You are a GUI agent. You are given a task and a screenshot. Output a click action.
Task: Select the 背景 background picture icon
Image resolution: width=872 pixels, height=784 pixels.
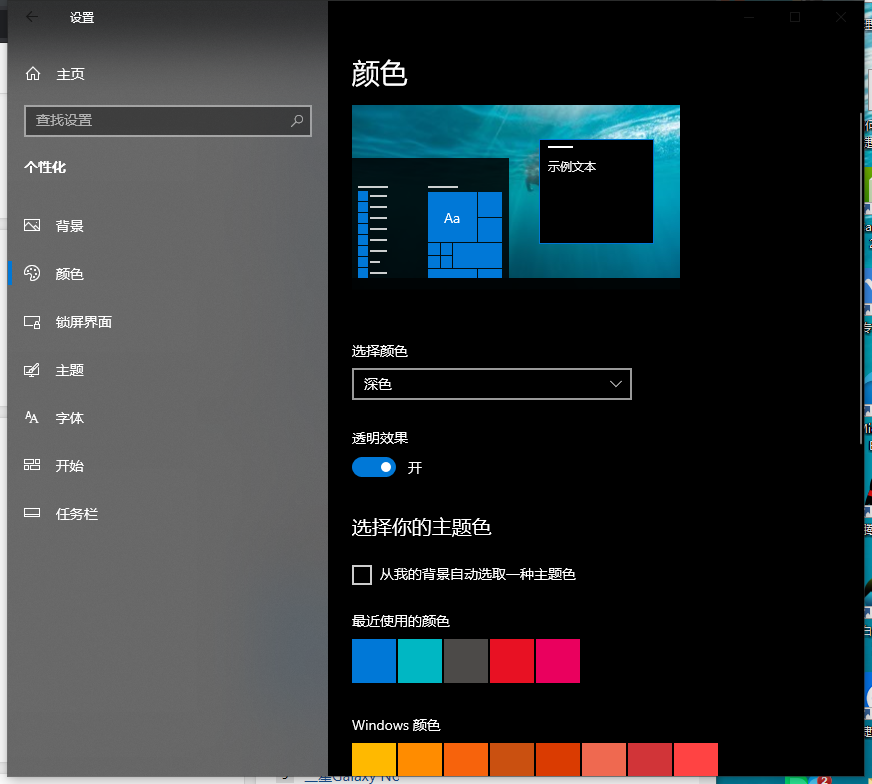[33, 225]
